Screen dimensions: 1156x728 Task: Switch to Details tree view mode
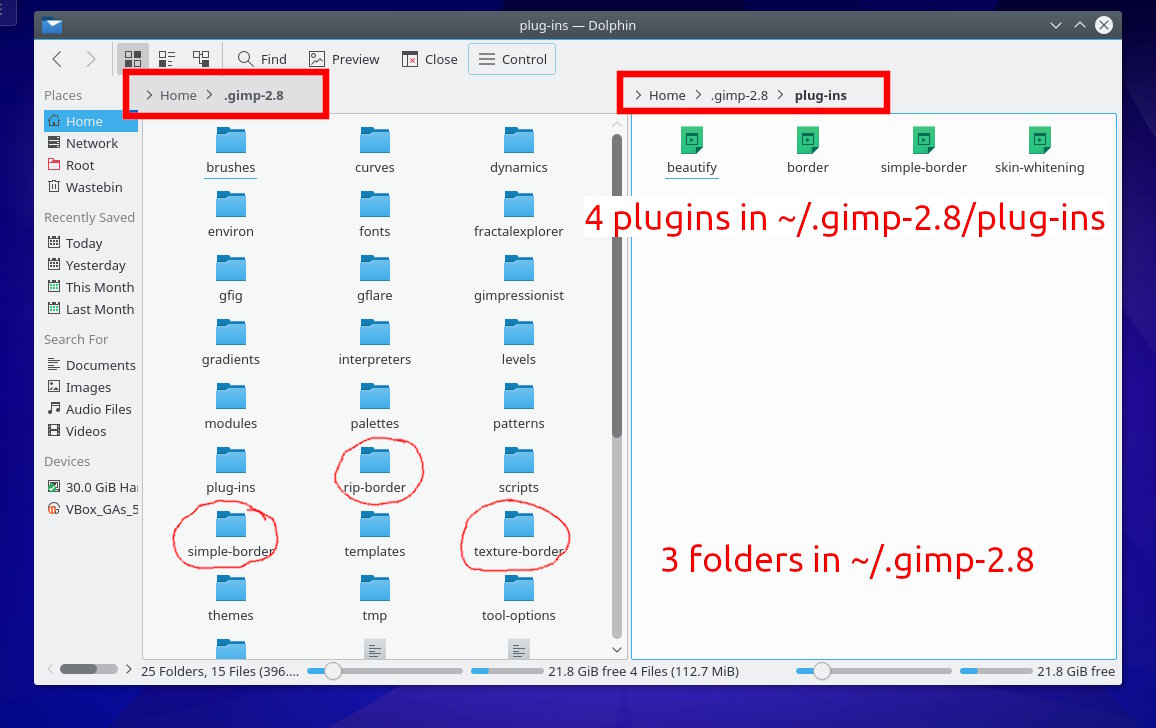pyautogui.click(x=201, y=59)
